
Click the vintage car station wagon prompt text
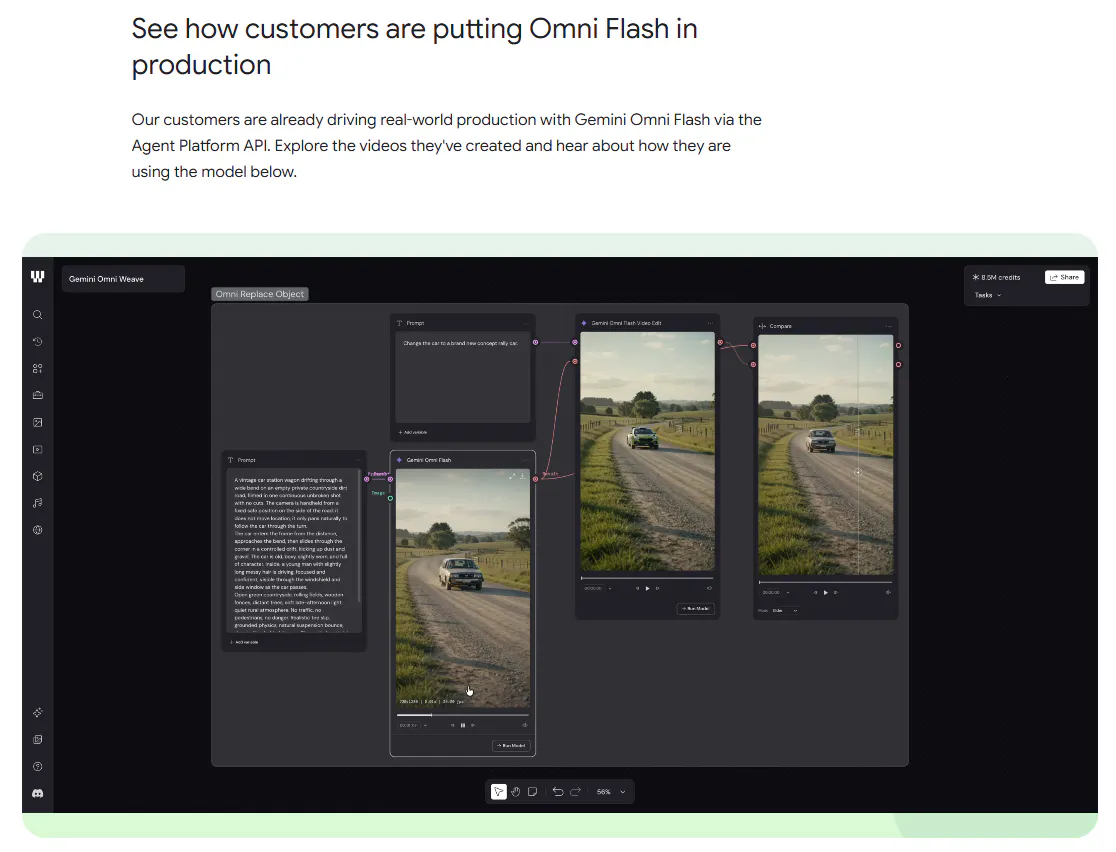(291, 551)
